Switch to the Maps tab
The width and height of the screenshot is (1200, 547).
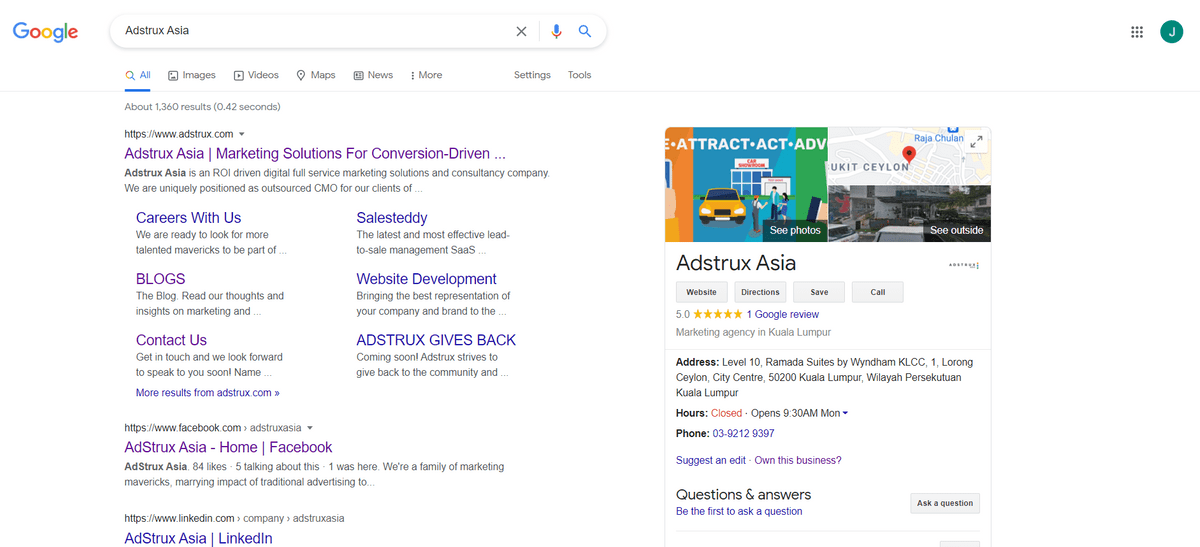tap(316, 75)
